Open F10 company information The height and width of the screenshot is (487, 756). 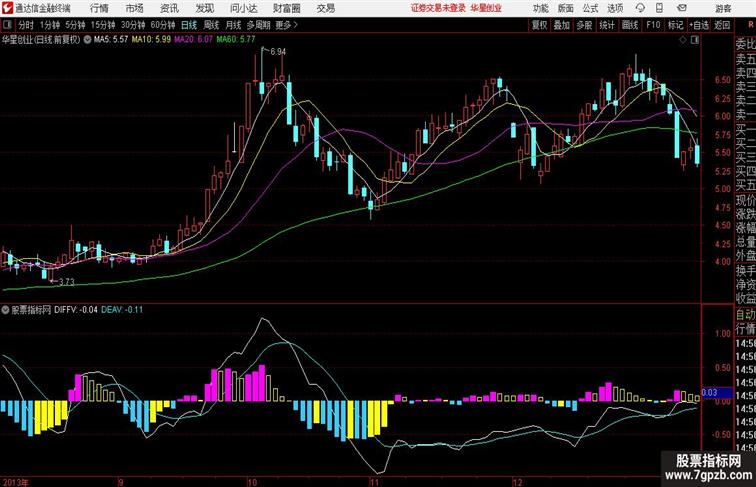tap(653, 25)
